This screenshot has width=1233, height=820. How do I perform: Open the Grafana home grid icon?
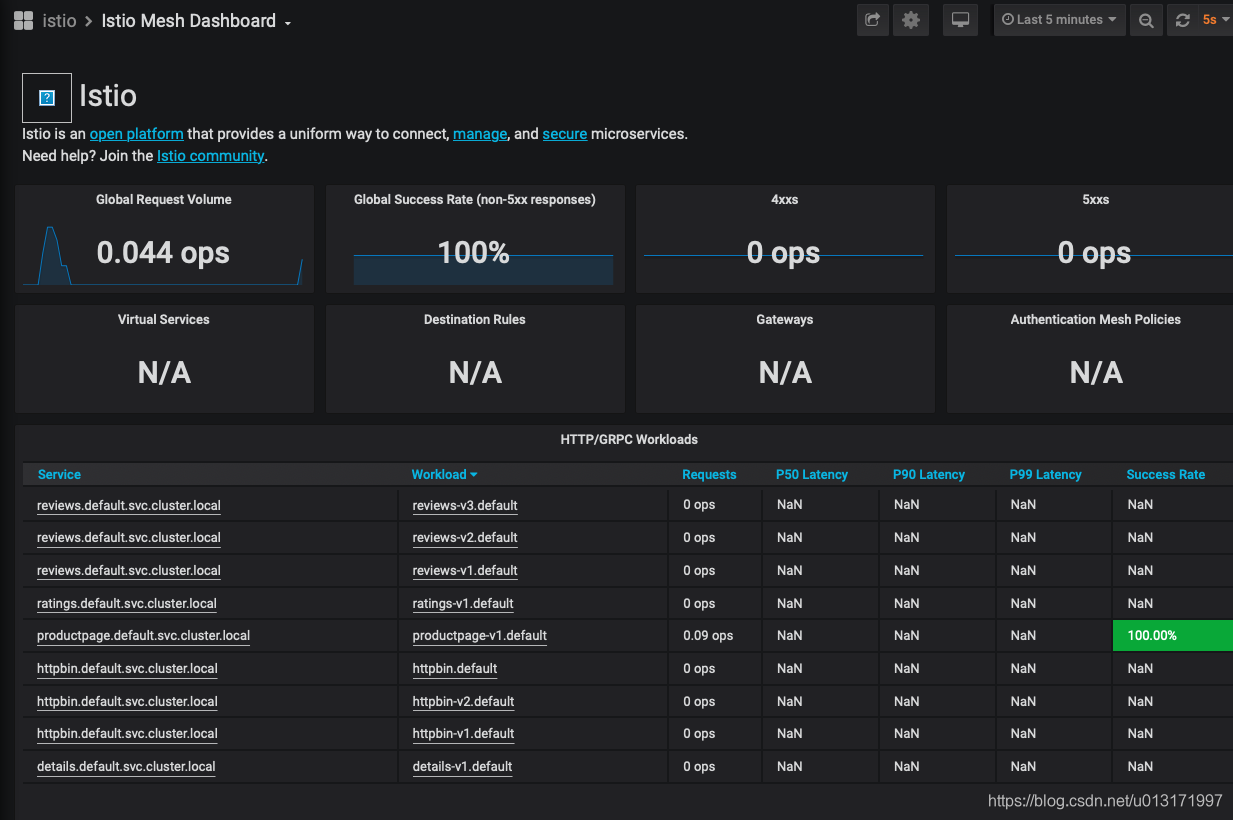[x=23, y=20]
